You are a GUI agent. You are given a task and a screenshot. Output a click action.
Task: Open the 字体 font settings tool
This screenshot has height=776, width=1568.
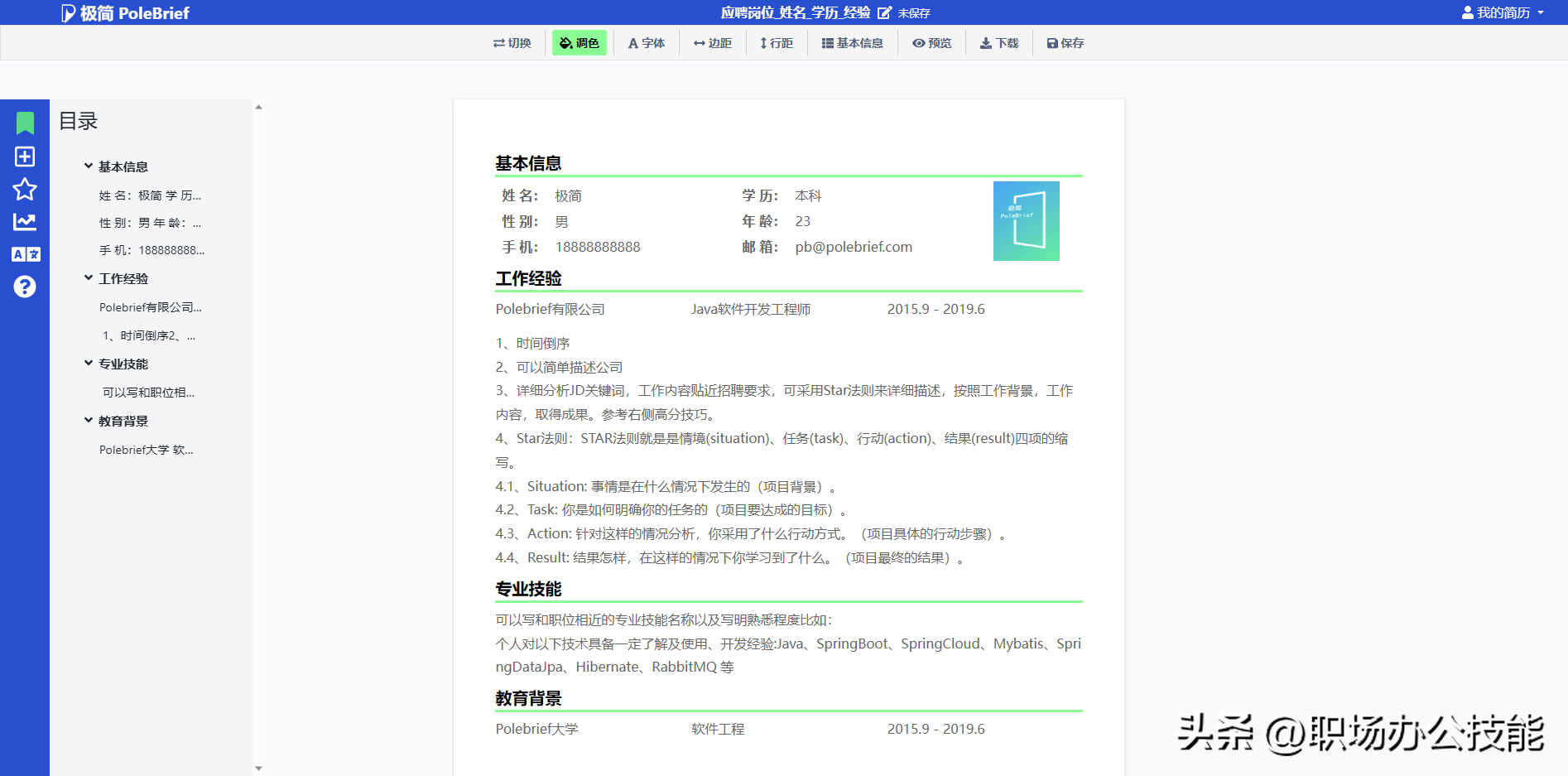tap(647, 42)
